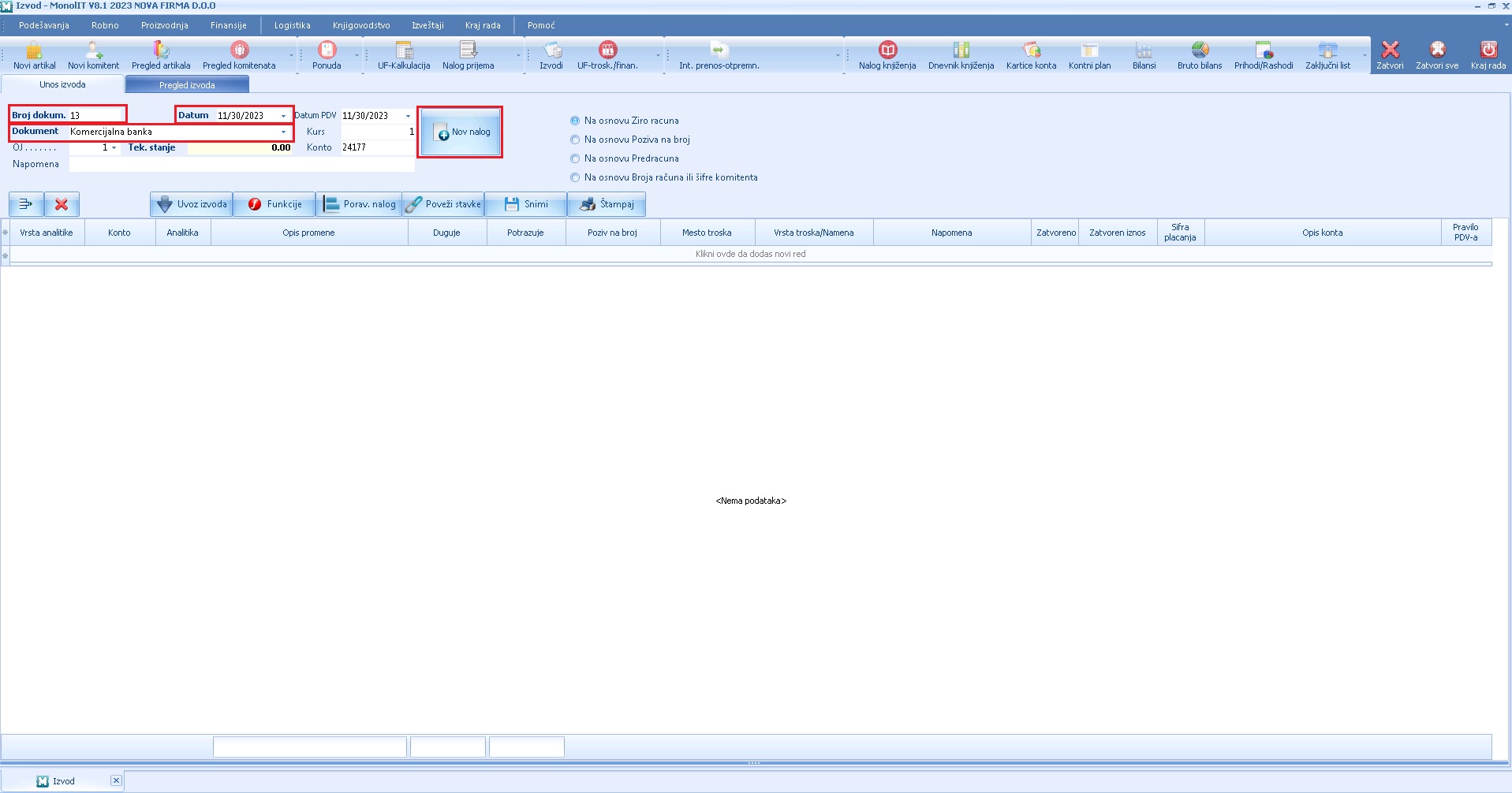Screen dimensions: 1512x793
Task: Open Pregled artikala from the toolbar
Action: pyautogui.click(x=161, y=55)
